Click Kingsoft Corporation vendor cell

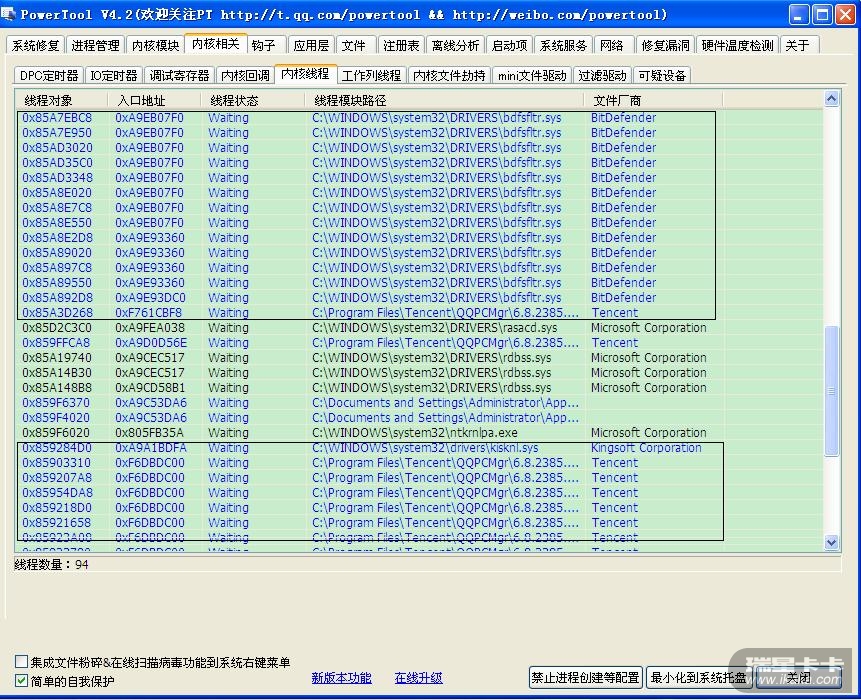pyautogui.click(x=646, y=447)
